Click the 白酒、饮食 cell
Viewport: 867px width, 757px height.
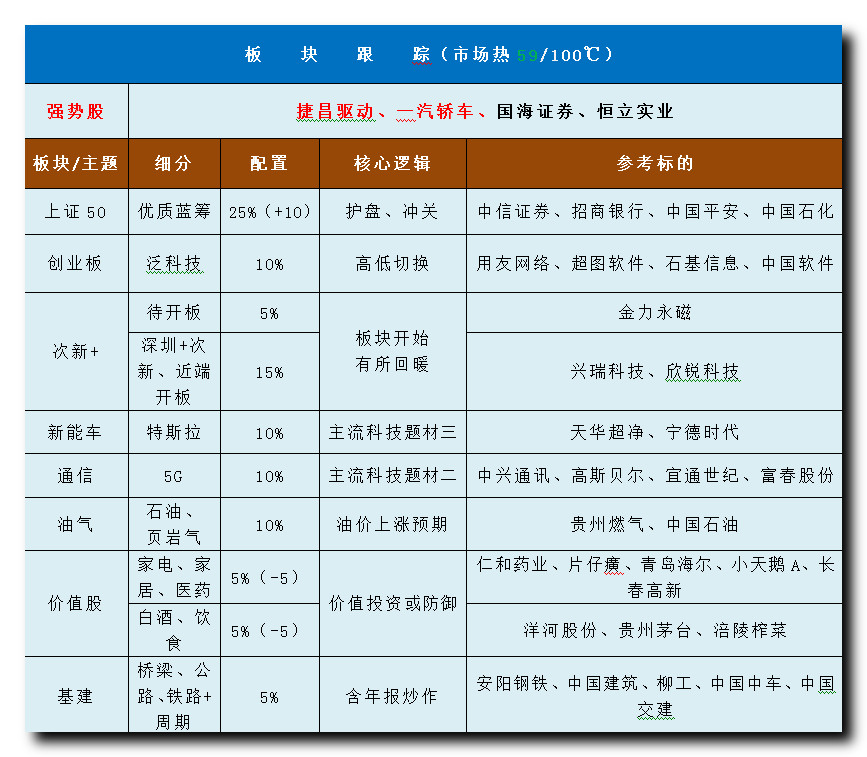[x=174, y=630]
